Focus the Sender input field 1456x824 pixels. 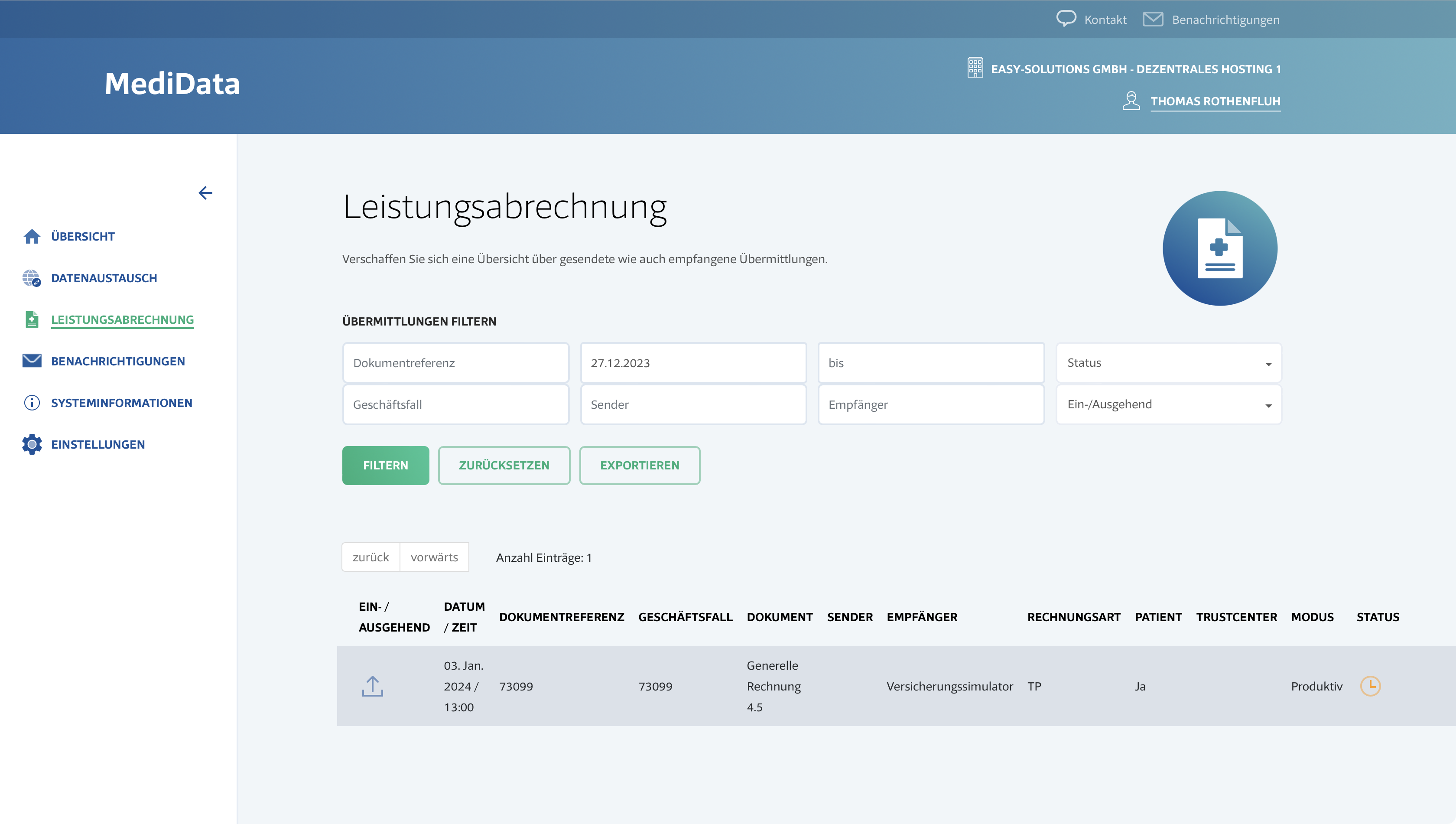click(x=693, y=404)
